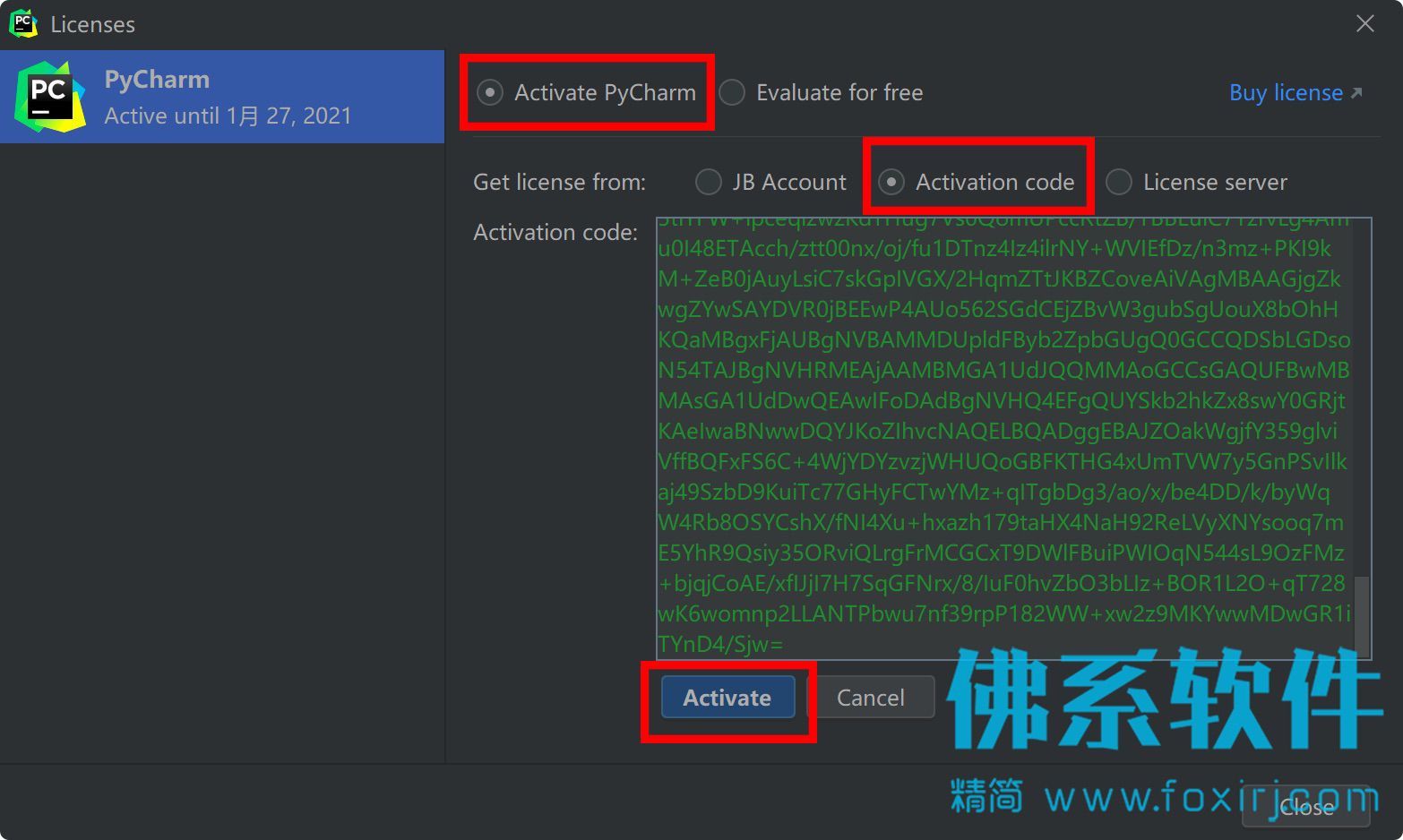Choose the Evaluate for free option

click(732, 92)
